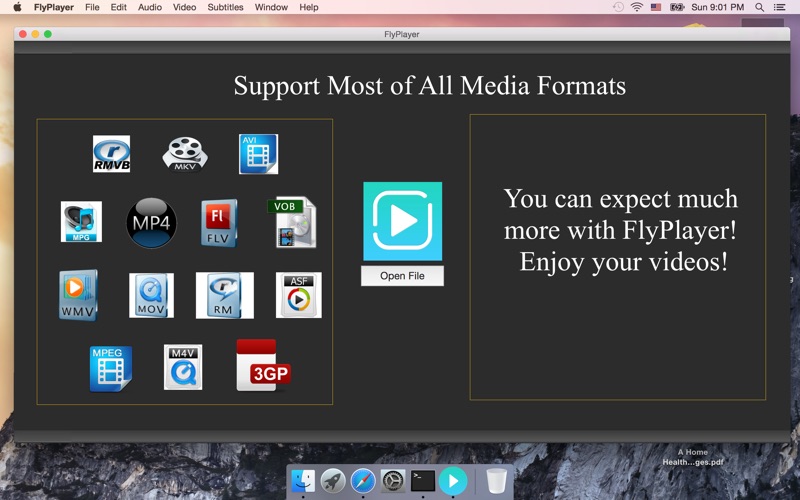800x500 pixels.
Task: Click the MPG format icon
Action: [x=81, y=221]
